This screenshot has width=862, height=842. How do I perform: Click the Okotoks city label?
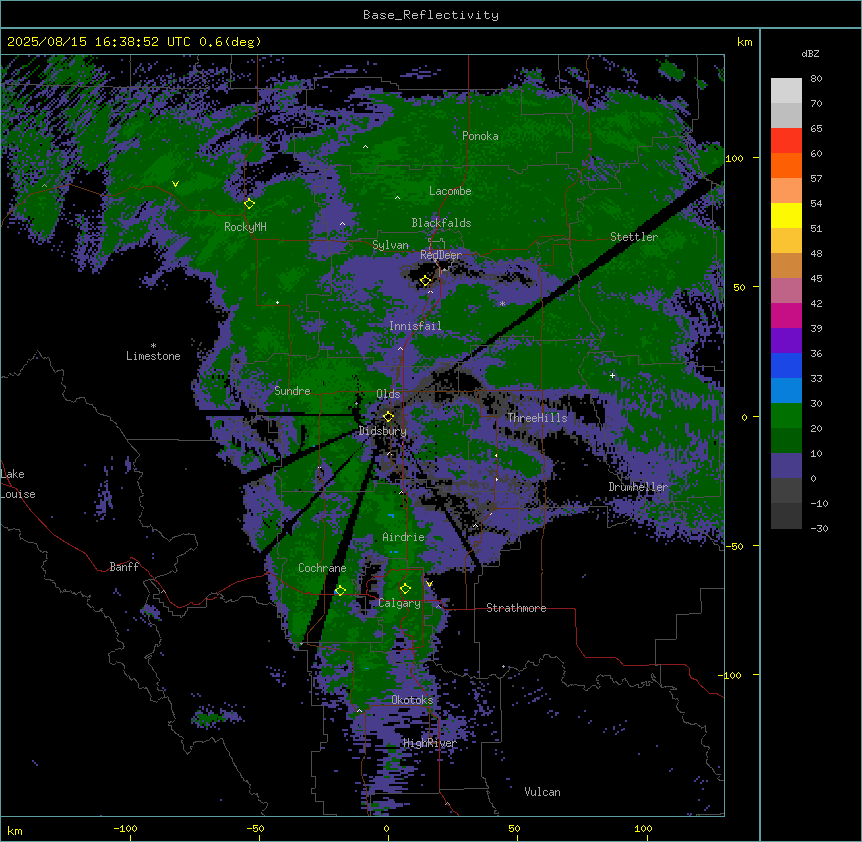tap(412, 700)
